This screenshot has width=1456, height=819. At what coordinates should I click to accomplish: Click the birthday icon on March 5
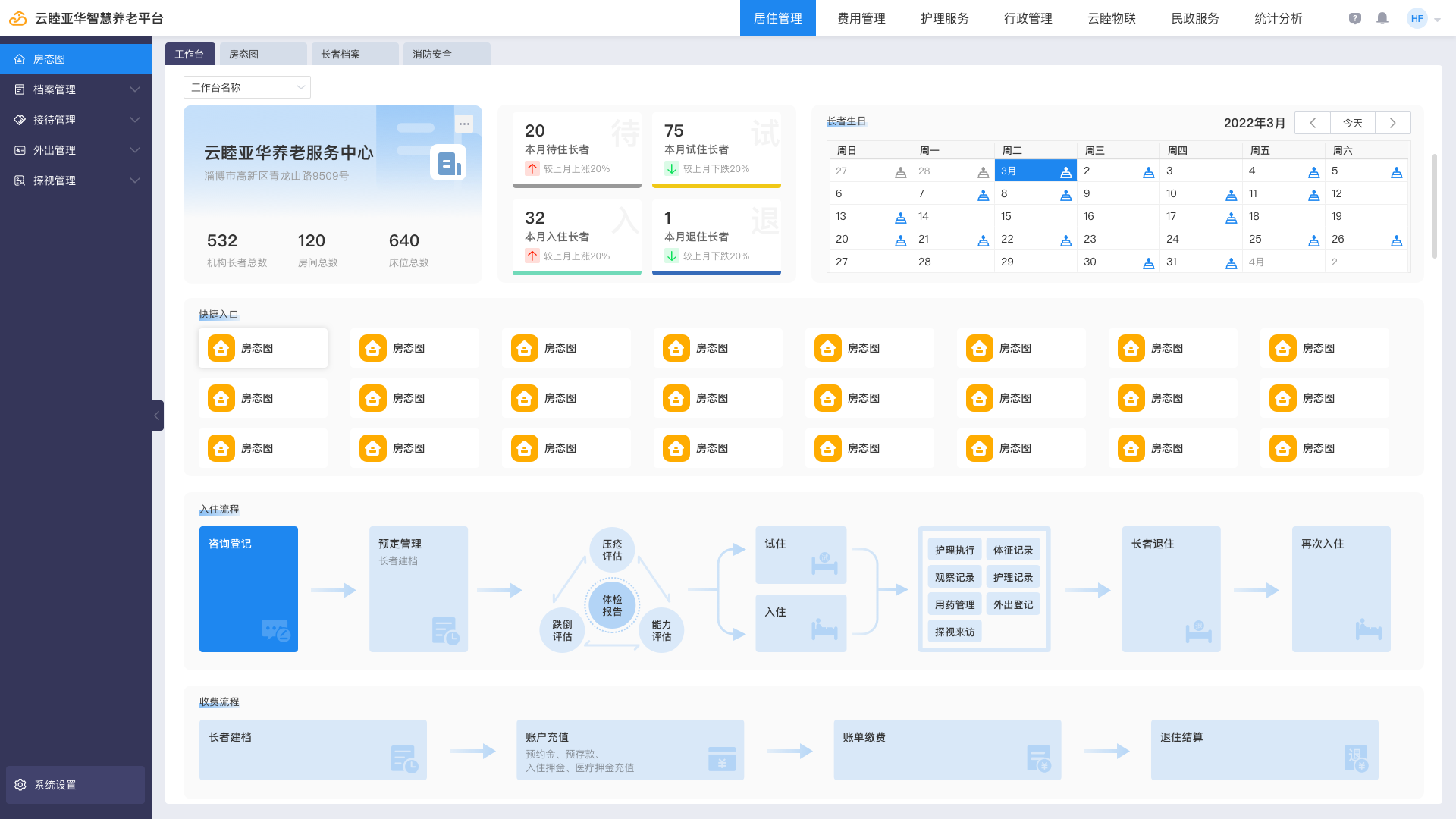(1396, 173)
